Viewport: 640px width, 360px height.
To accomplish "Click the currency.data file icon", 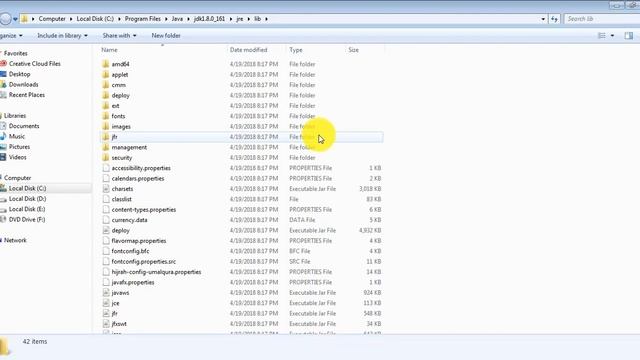I will click(x=106, y=220).
